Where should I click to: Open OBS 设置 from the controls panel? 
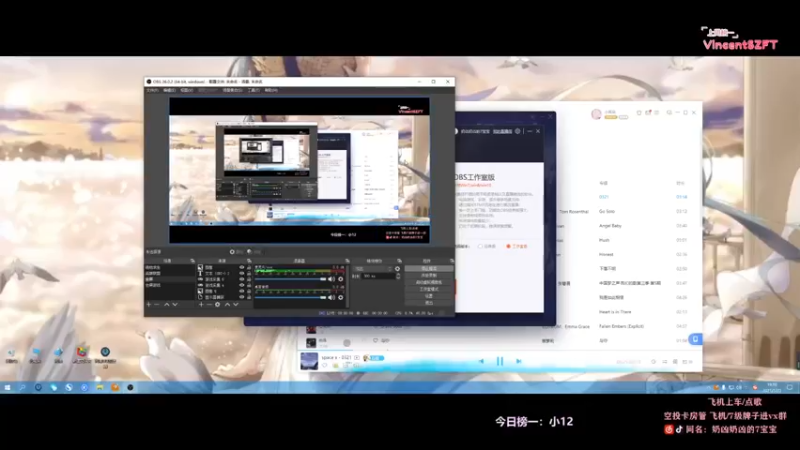[429, 296]
